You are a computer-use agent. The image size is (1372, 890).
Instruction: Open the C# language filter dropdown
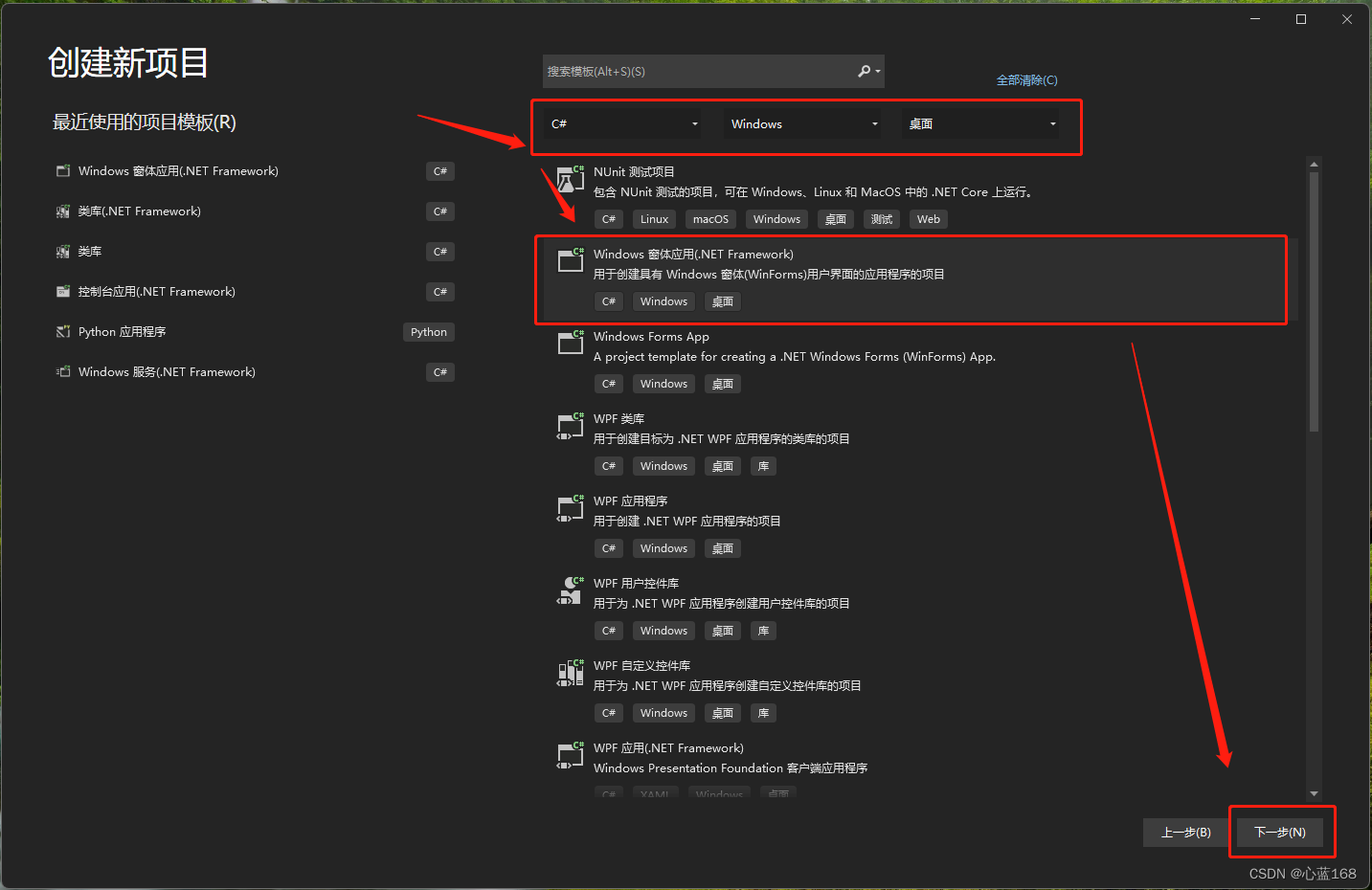[623, 123]
